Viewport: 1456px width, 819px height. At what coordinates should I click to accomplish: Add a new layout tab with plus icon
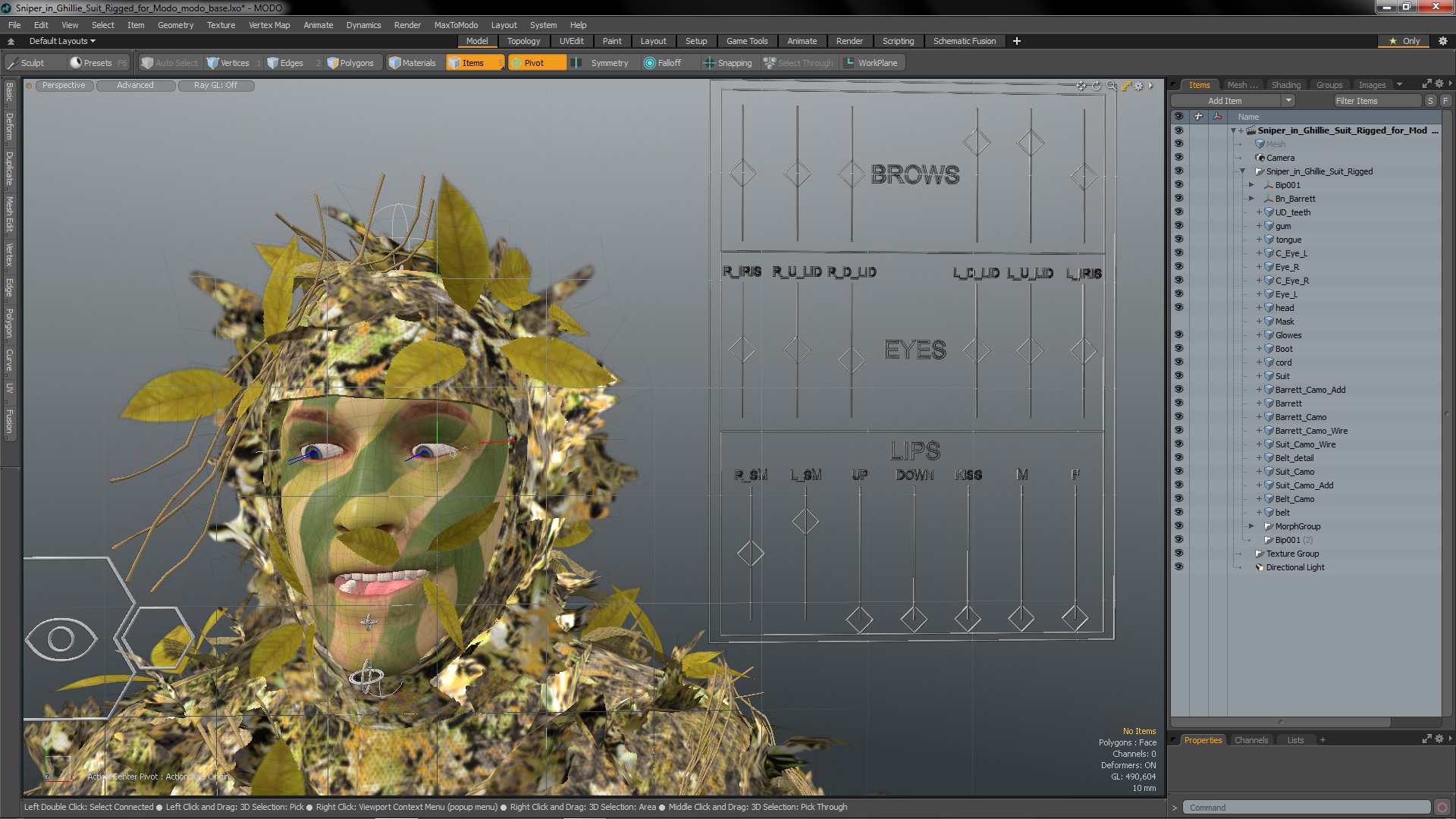[x=1016, y=41]
